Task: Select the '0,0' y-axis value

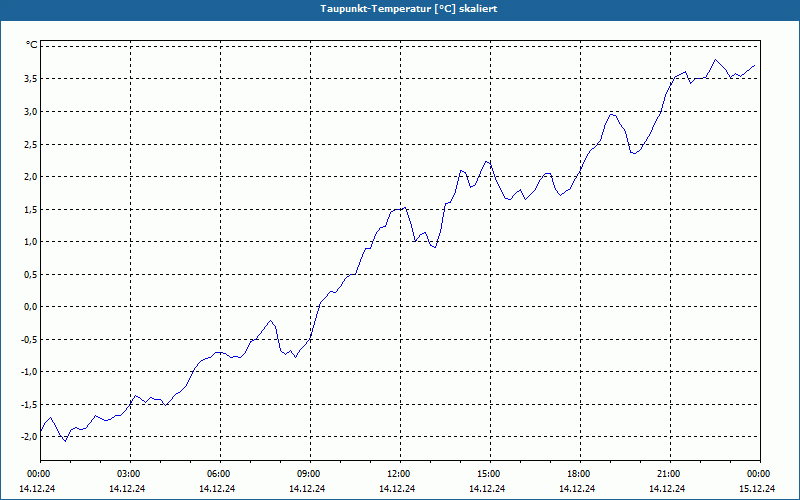Action: click(31, 307)
